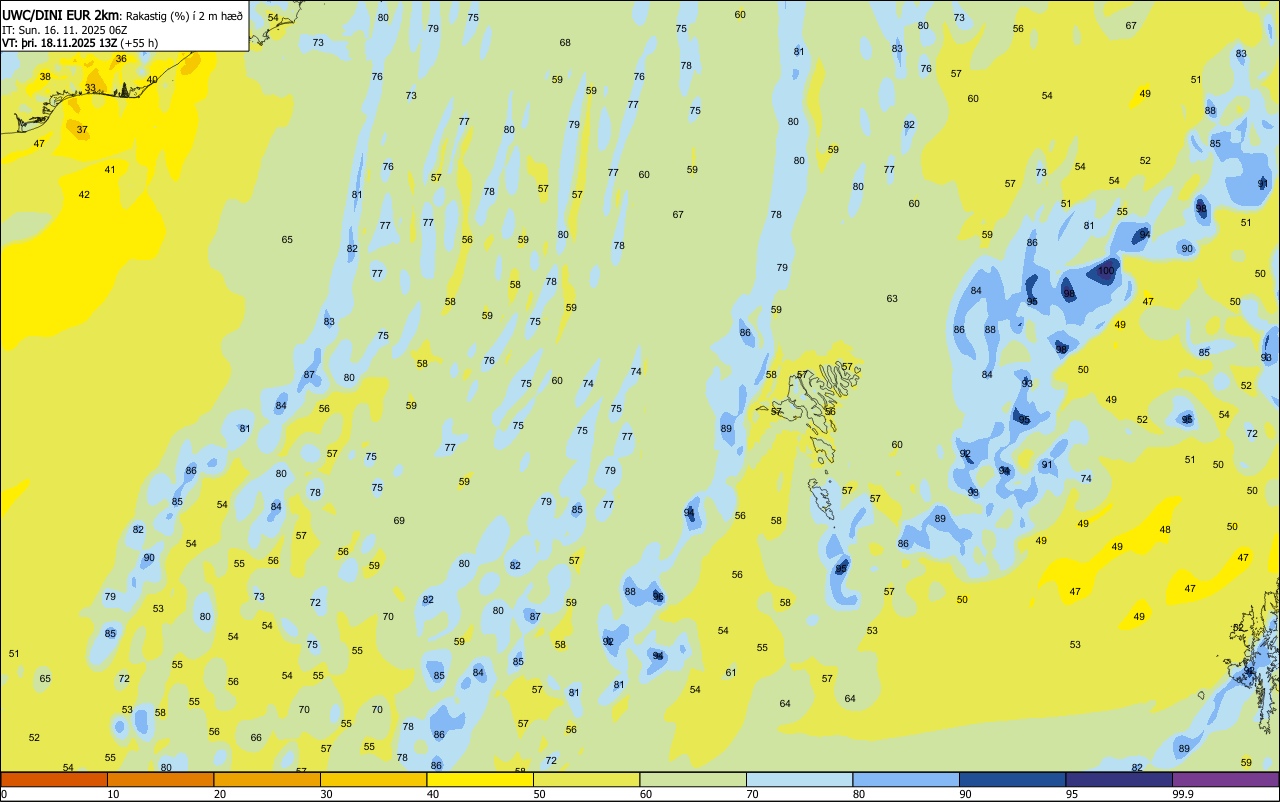
Task: Pick the pale yellow 50–60 legend swatch
Action: pos(586,779)
